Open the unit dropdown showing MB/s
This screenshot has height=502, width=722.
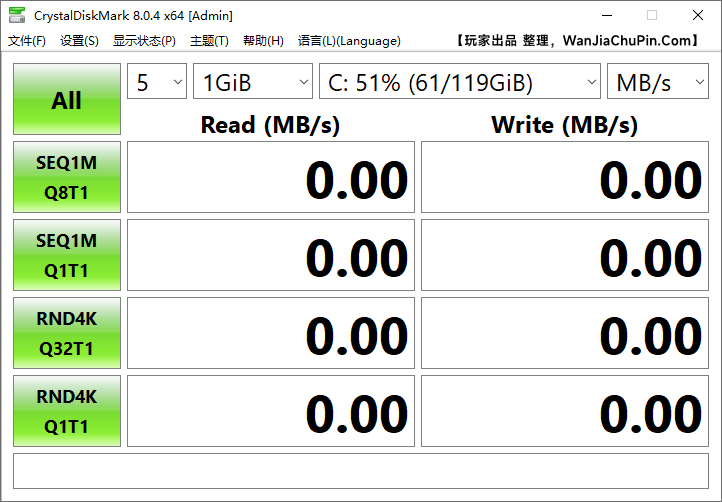coord(658,81)
